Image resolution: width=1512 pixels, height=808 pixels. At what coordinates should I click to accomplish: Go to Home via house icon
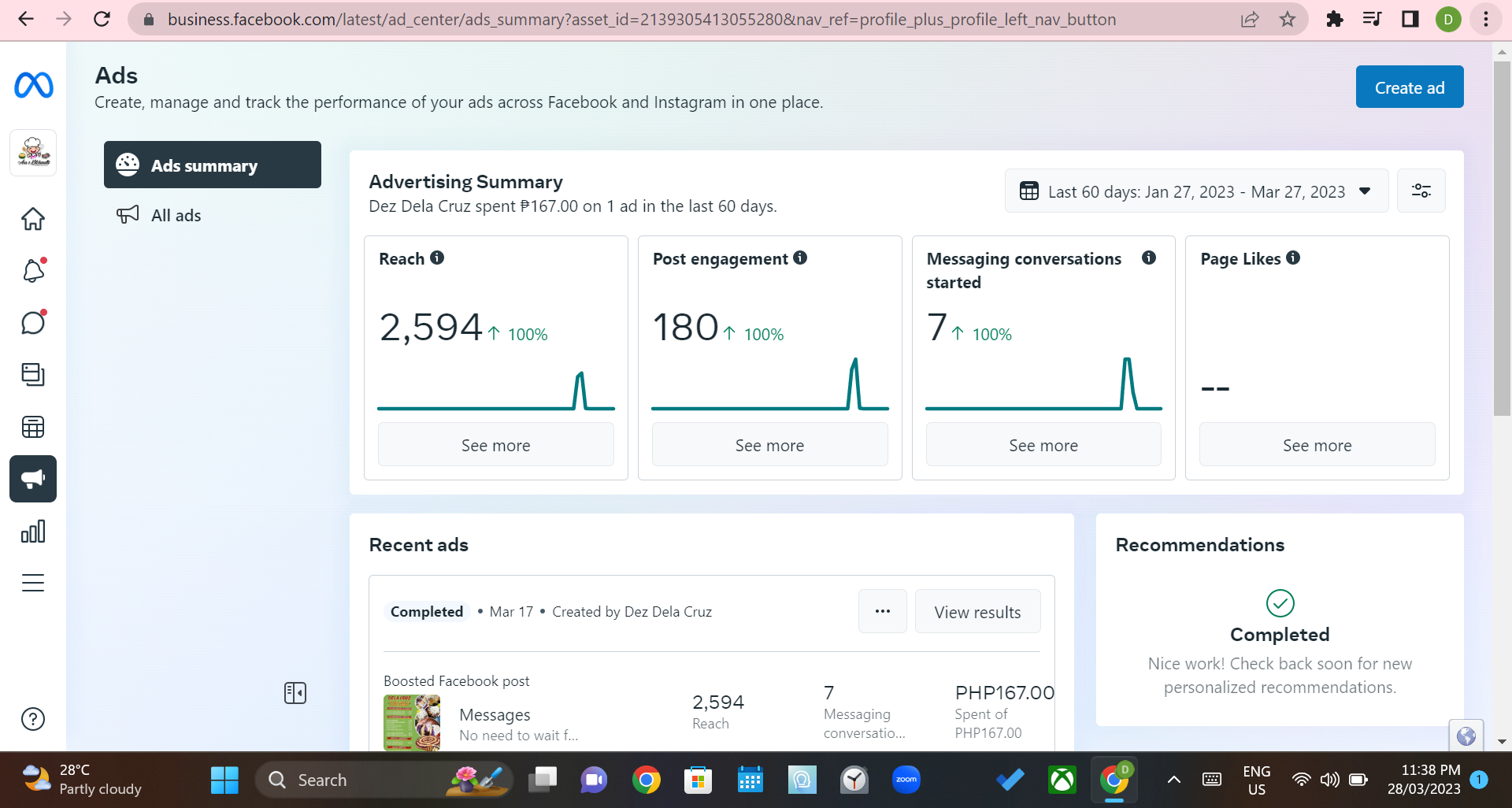pos(33,218)
